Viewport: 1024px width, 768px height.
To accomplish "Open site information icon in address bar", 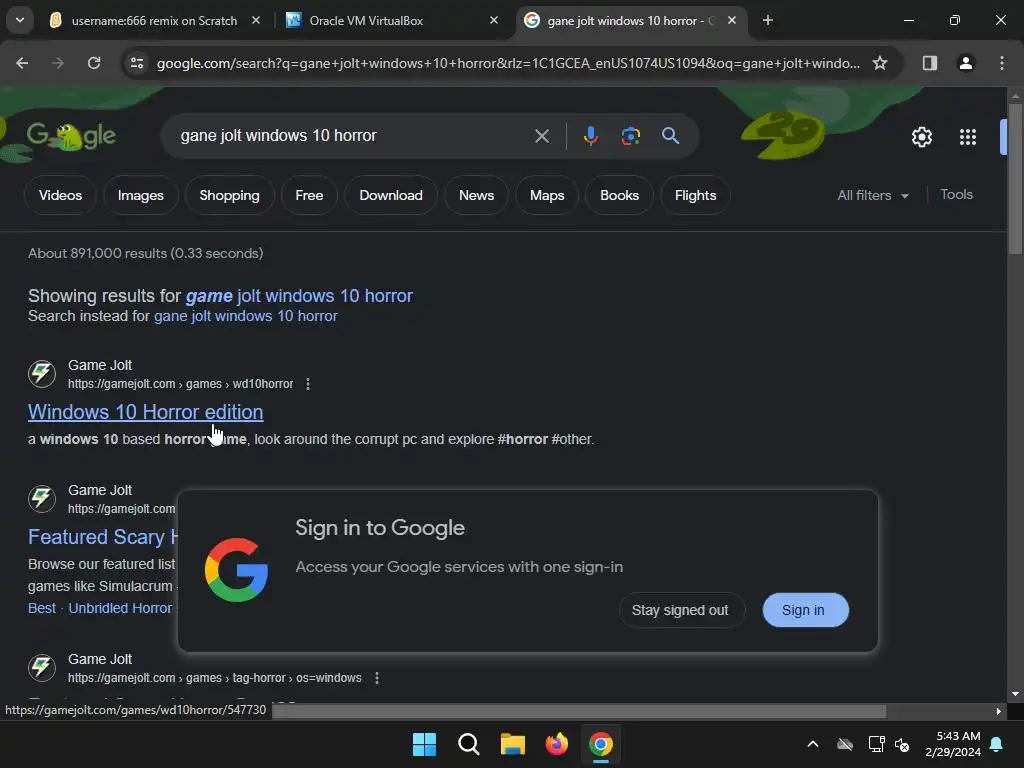I will point(137,63).
